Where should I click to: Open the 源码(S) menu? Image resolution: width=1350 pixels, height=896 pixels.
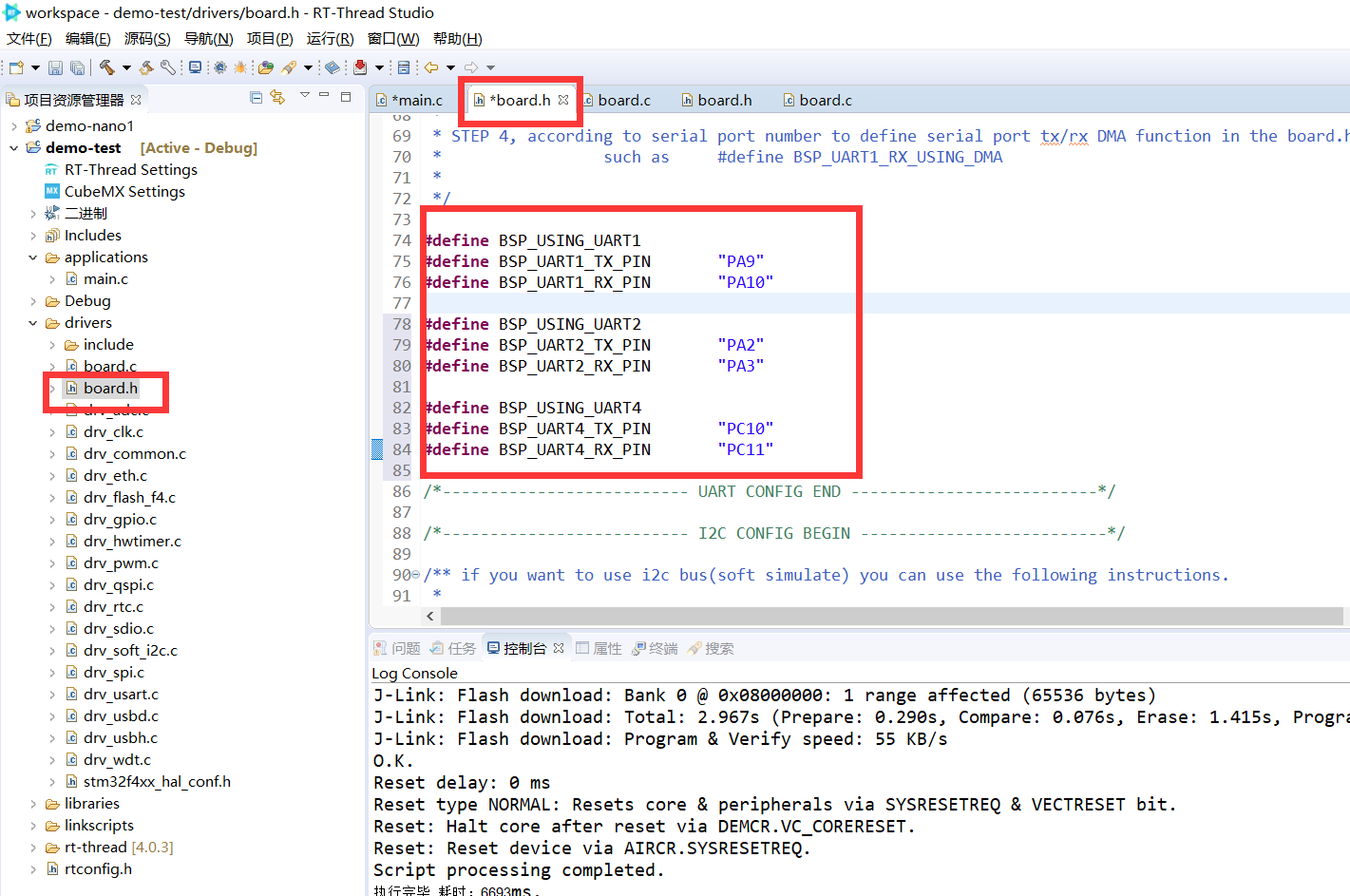(147, 39)
